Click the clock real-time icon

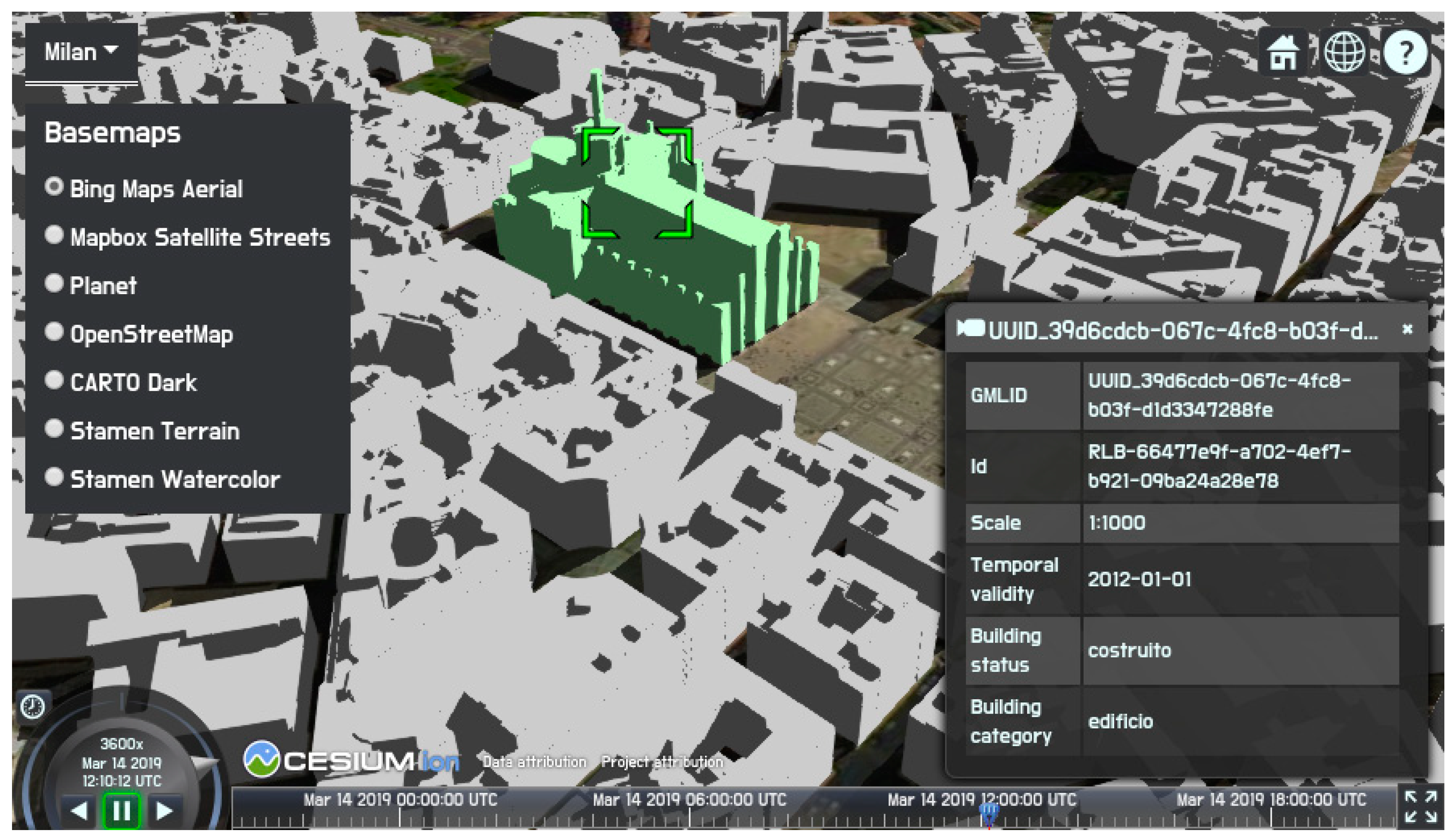(x=32, y=706)
